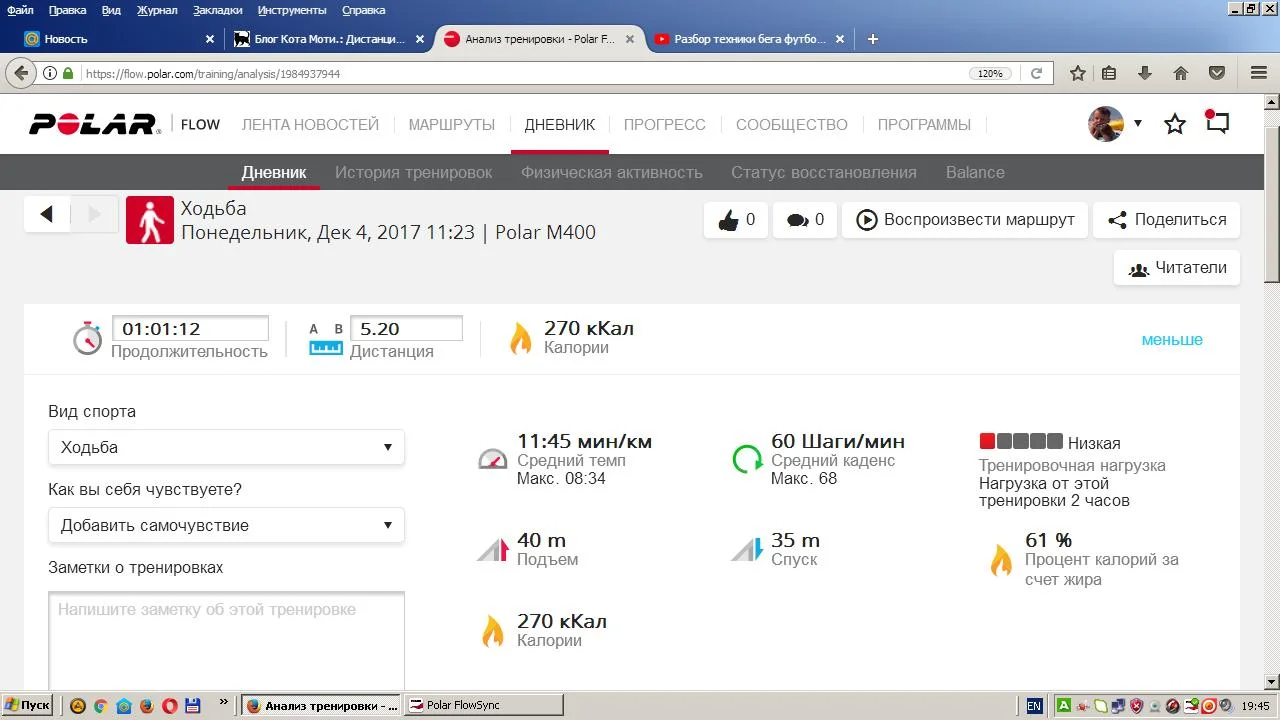The height and width of the screenshot is (720, 1280).
Task: Click Воспроизвести маршрут button
Action: pyautogui.click(x=965, y=220)
